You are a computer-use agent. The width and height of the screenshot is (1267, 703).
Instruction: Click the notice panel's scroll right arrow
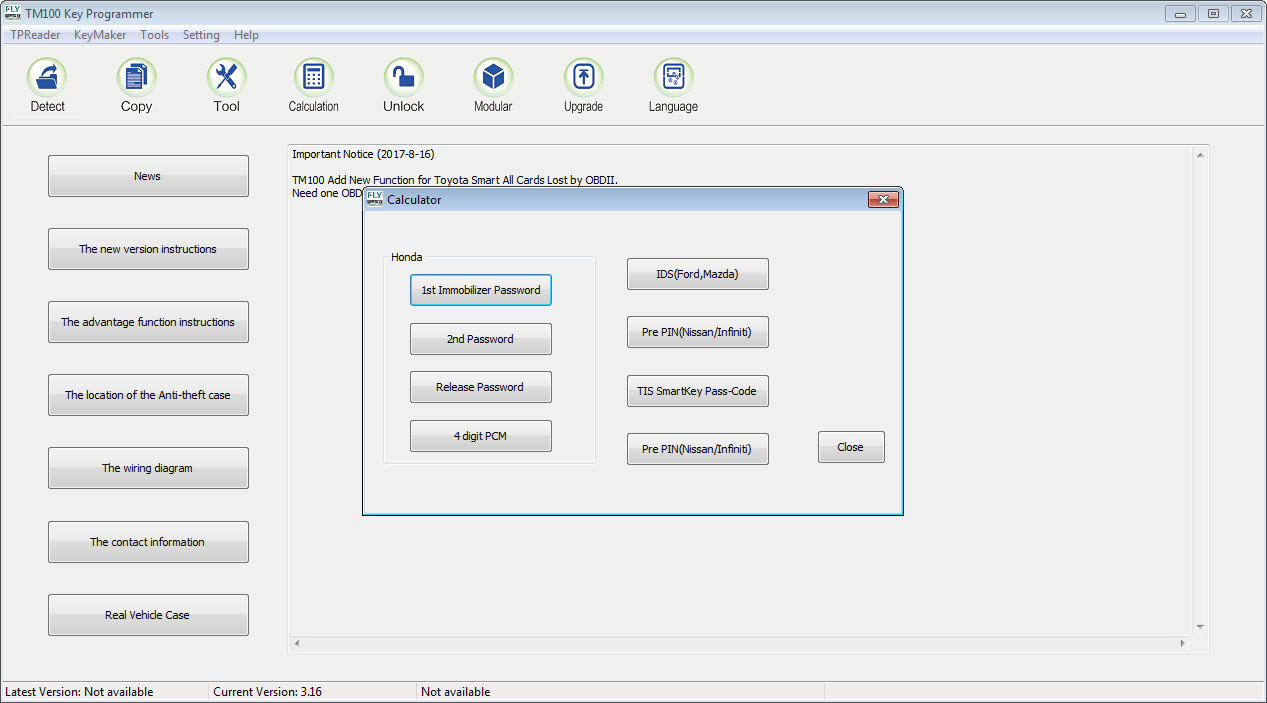coord(1183,643)
